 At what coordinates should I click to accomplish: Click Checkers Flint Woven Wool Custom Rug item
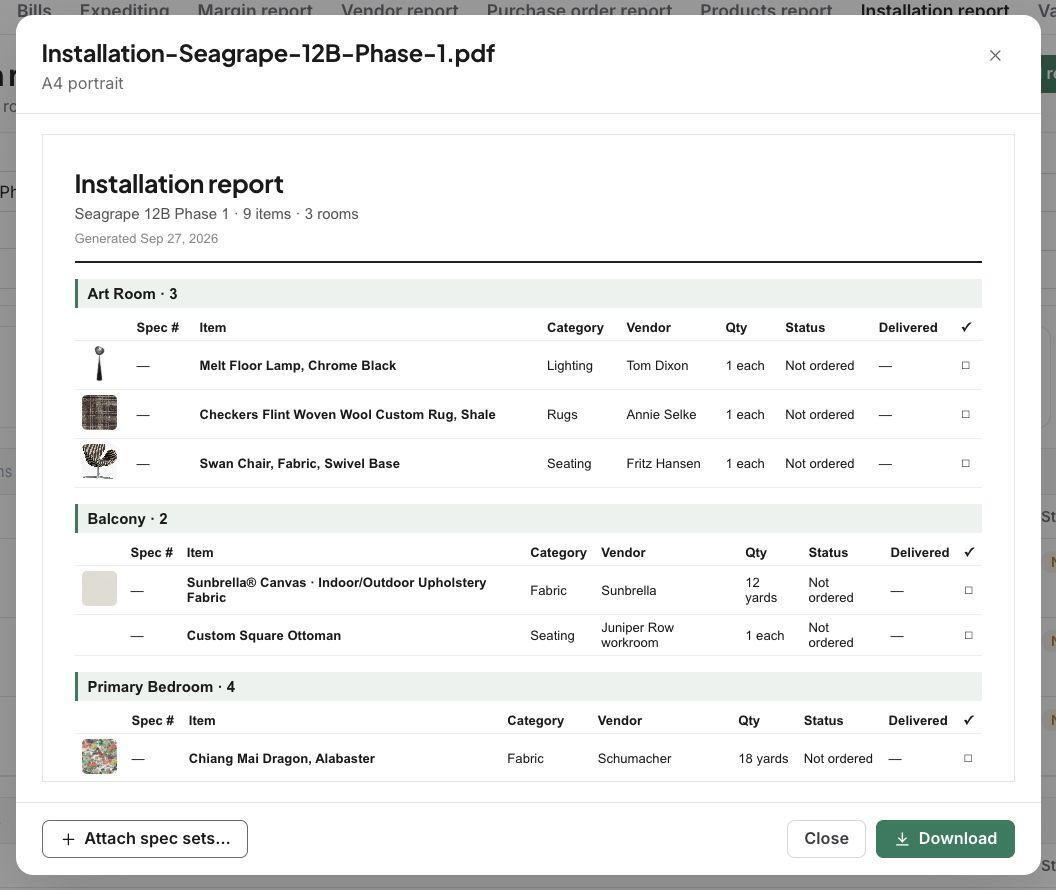[348, 415]
